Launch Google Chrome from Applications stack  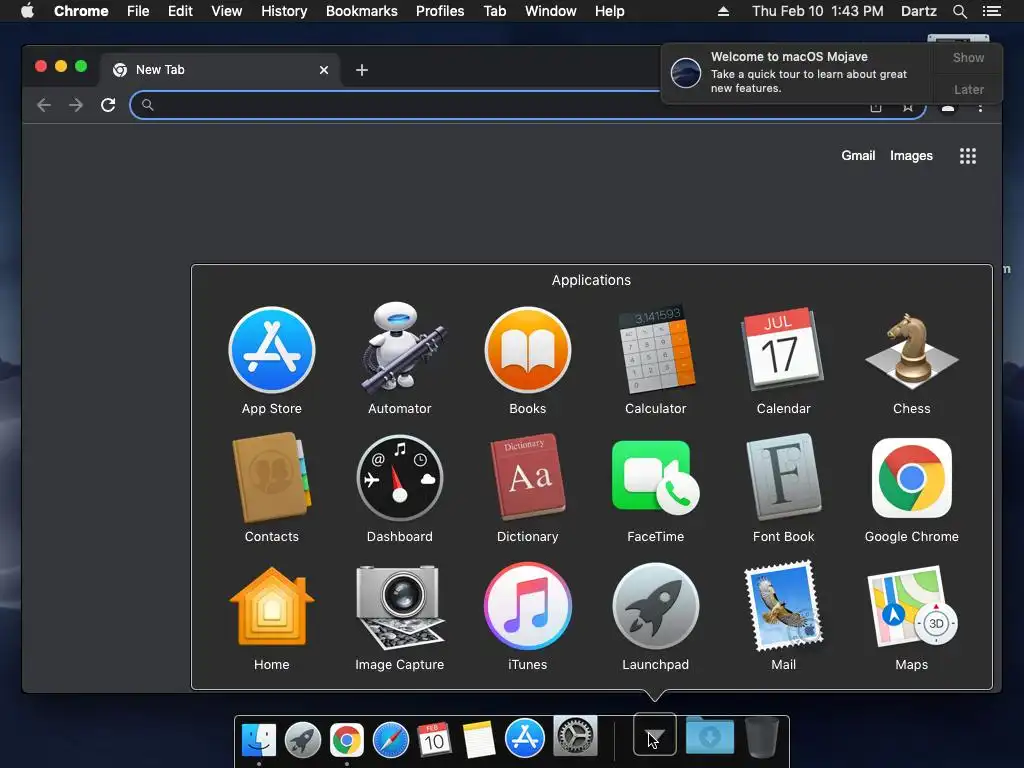pyautogui.click(x=912, y=478)
